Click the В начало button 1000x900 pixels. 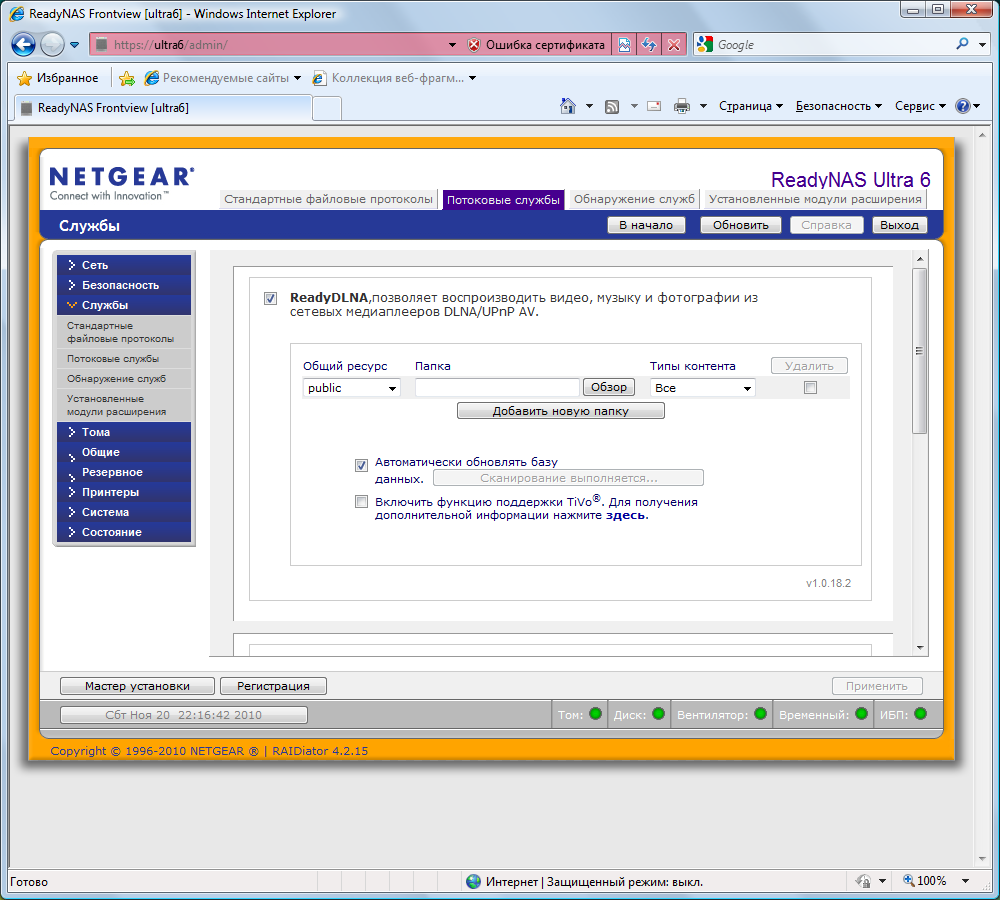[x=646, y=225]
